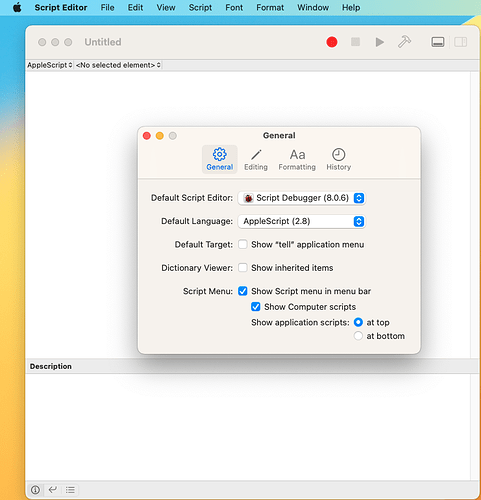Check Show inherited items checkbox

tap(243, 268)
